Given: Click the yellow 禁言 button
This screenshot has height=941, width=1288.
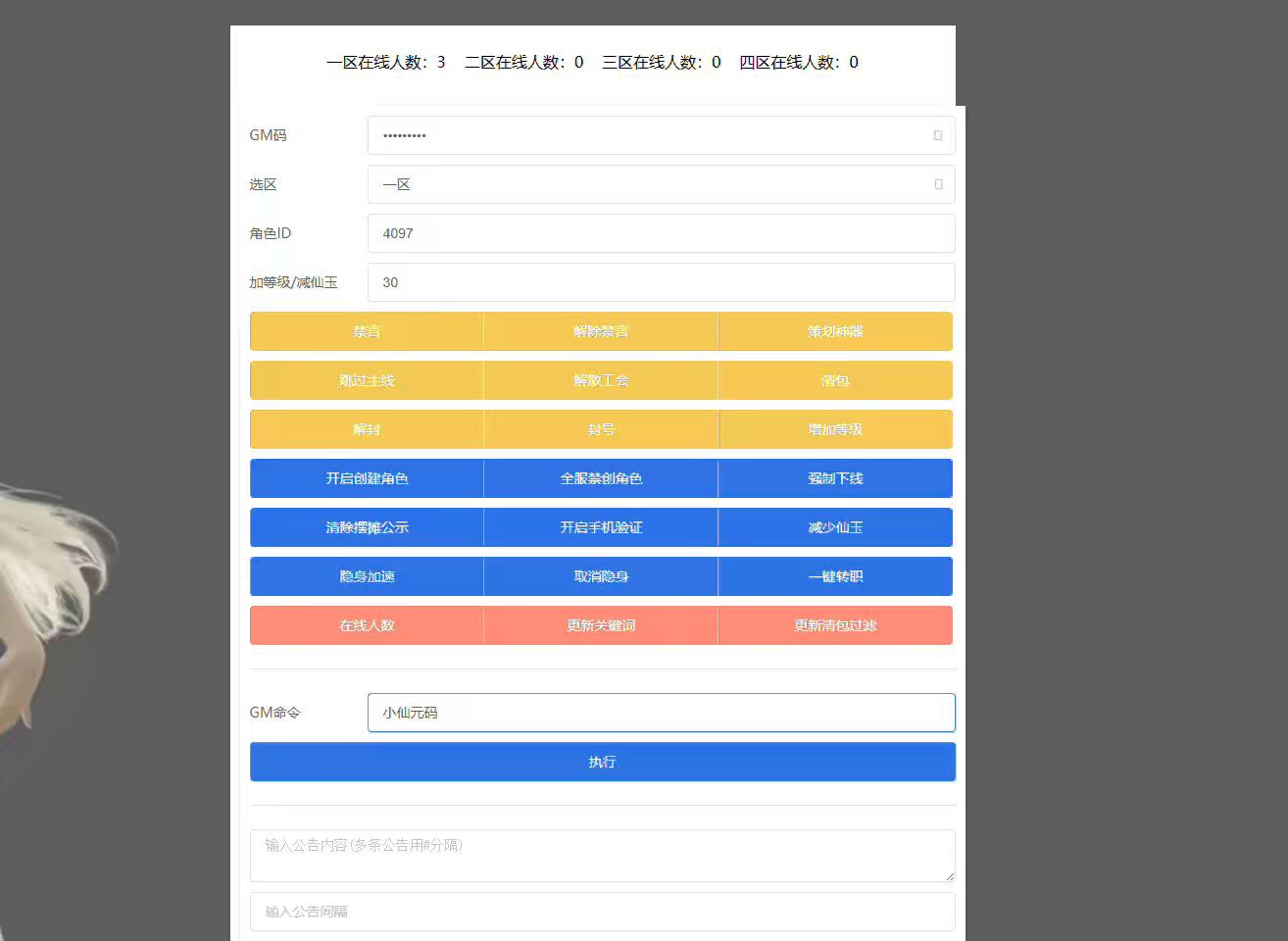Looking at the screenshot, I should [x=367, y=331].
